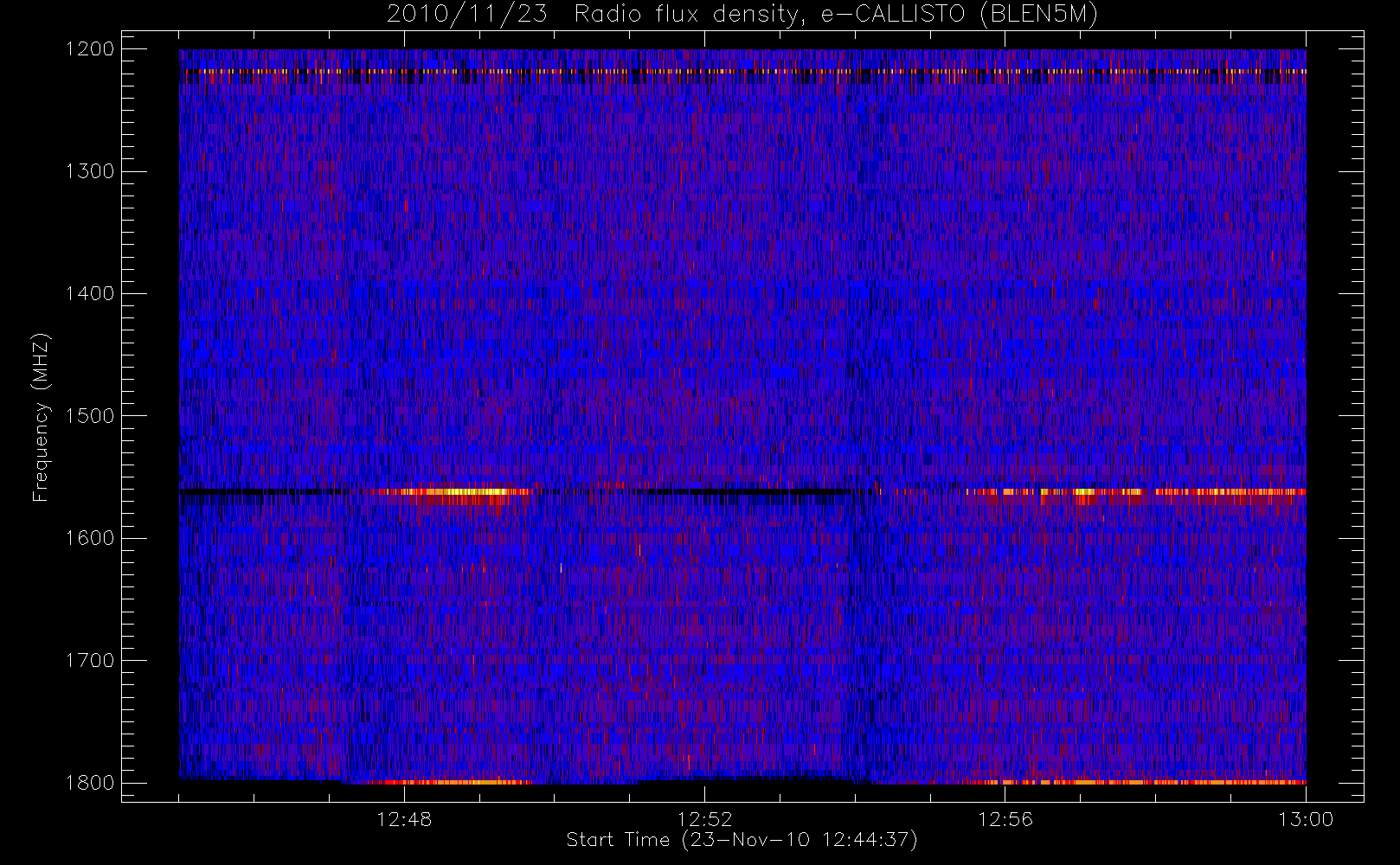Click the 12:48 time tick label
This screenshot has height=865, width=1400.
coord(404,819)
